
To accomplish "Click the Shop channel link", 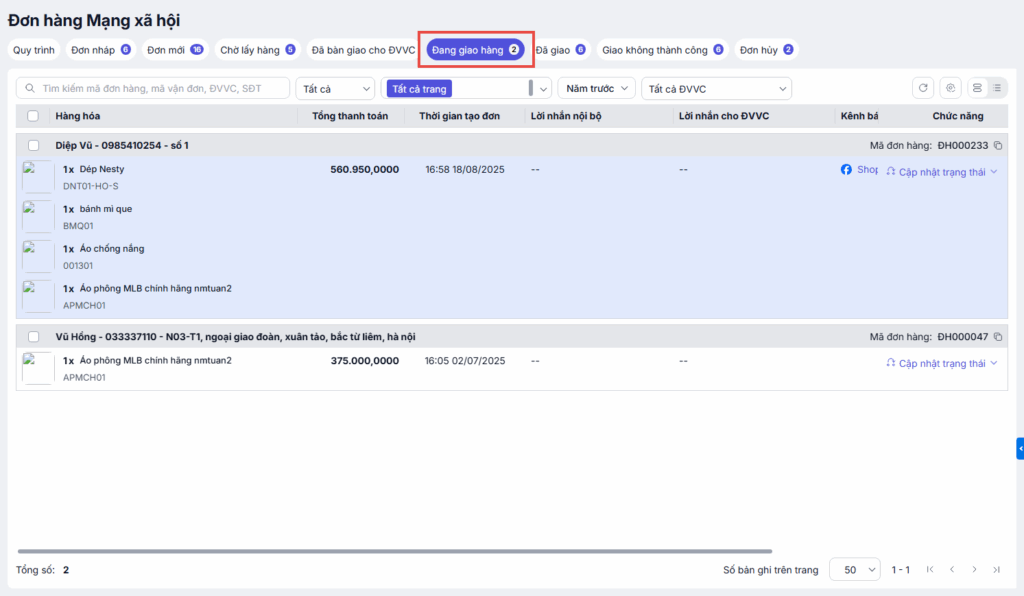I will click(867, 170).
